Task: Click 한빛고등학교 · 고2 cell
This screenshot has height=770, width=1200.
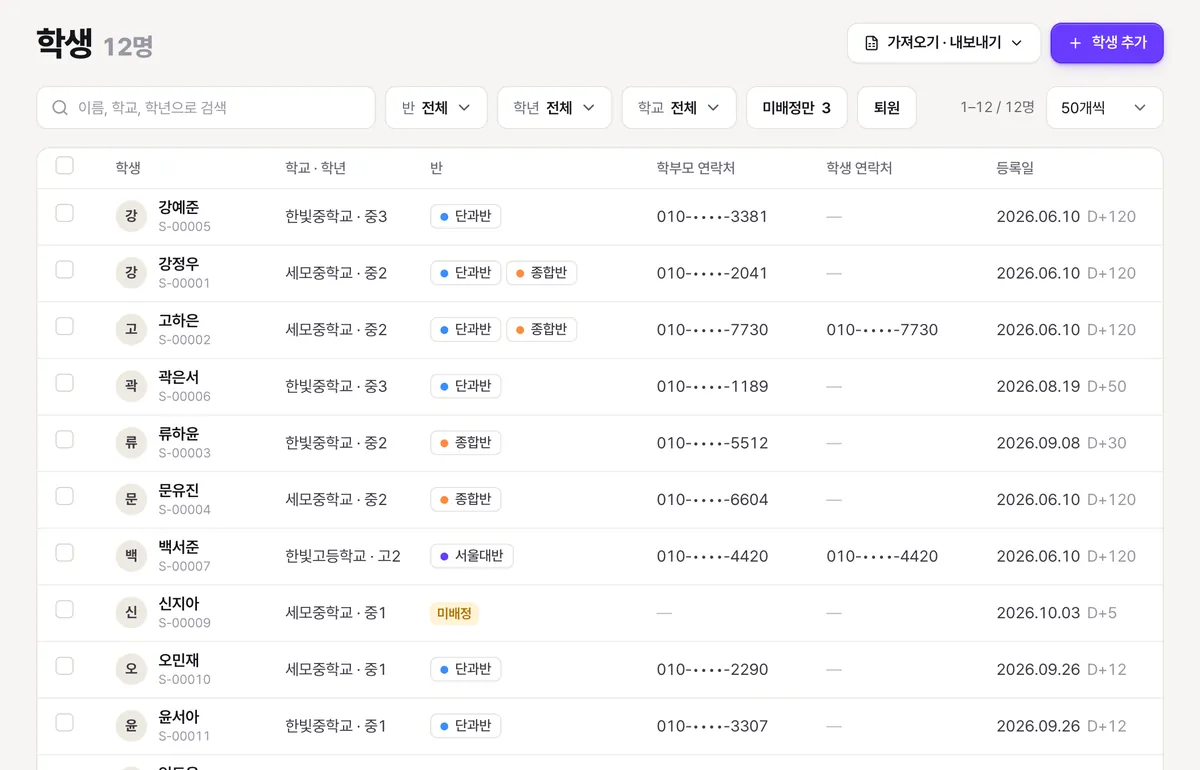Action: pos(343,556)
